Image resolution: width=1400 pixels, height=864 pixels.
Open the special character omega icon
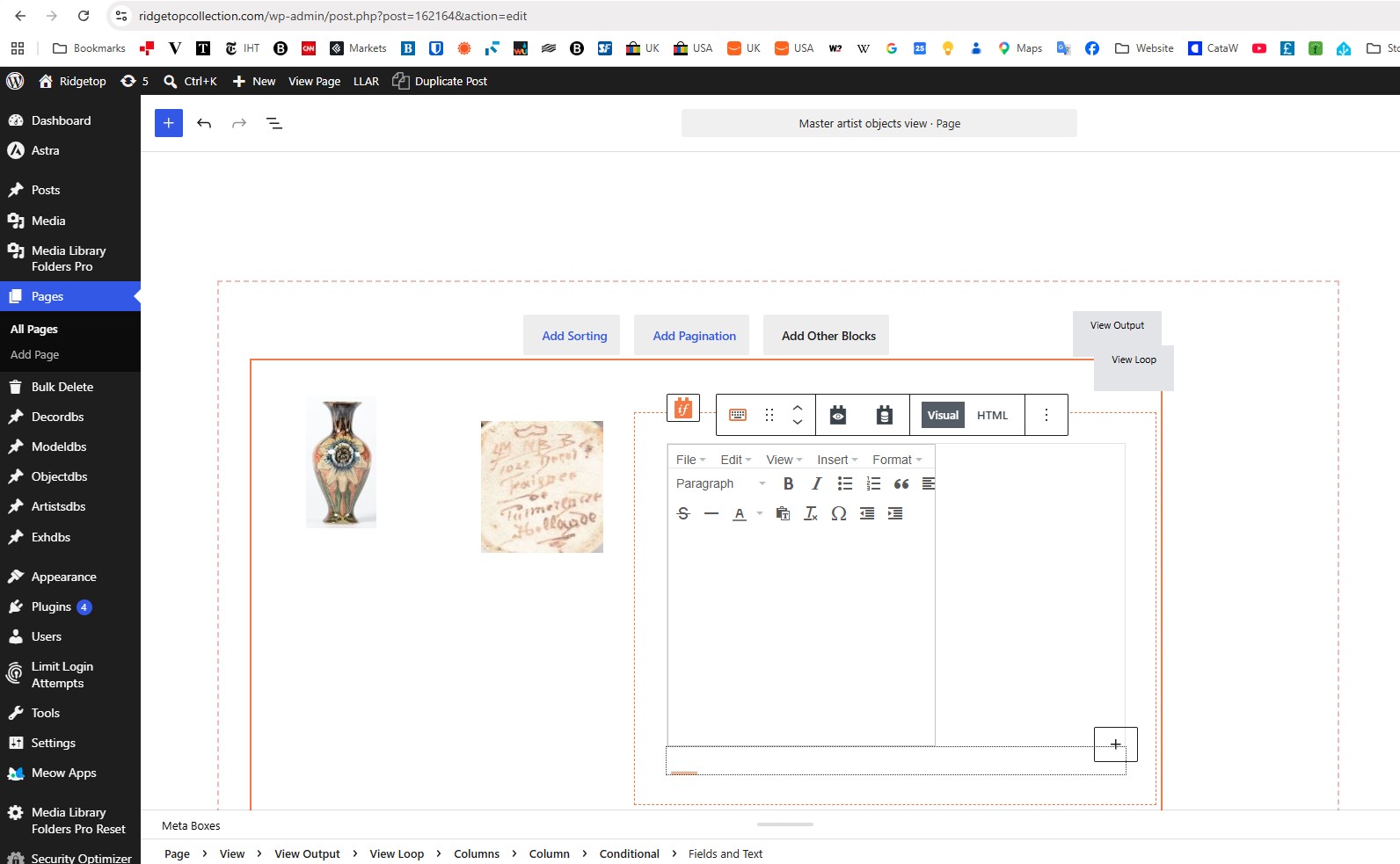point(839,513)
